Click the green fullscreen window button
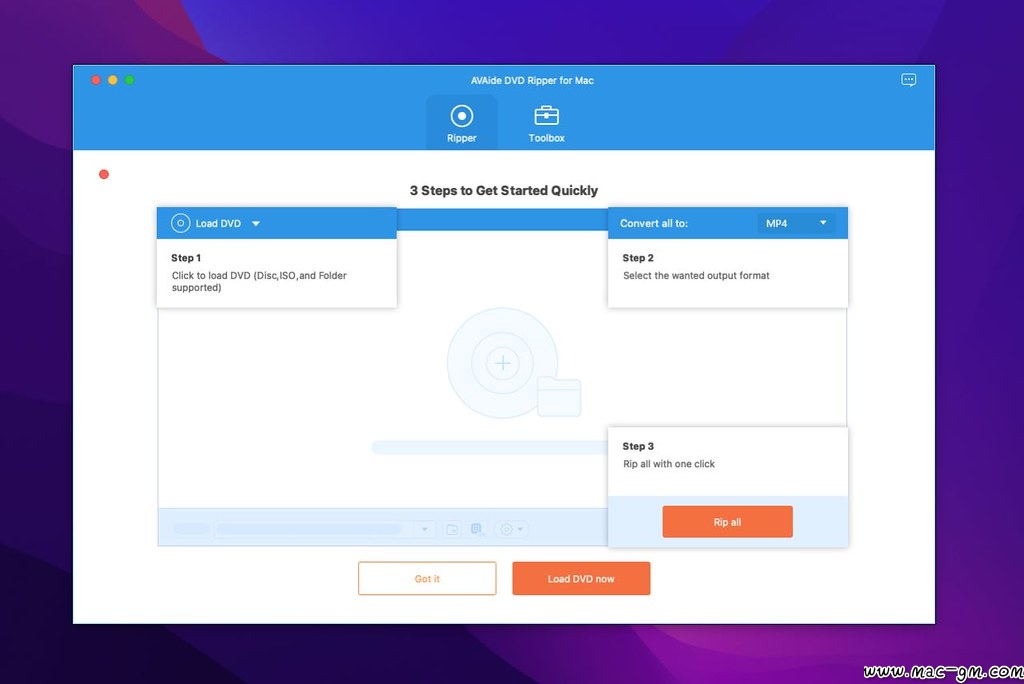1024x684 pixels. click(x=130, y=80)
